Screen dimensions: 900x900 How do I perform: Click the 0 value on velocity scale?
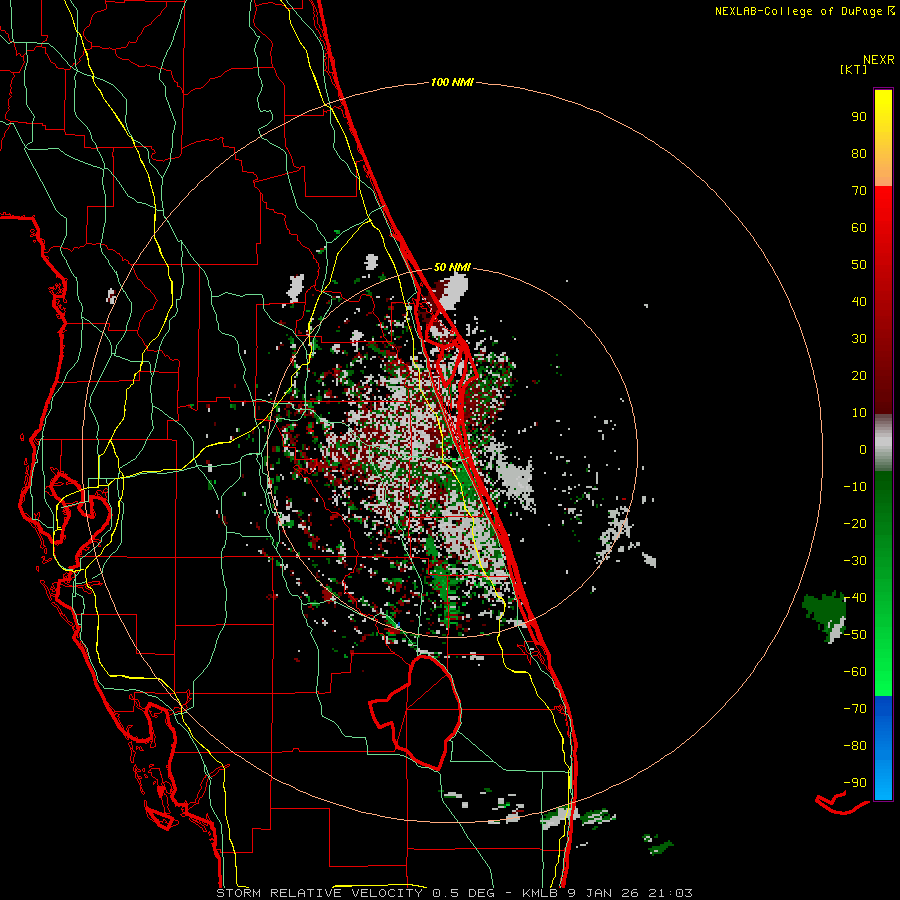[863, 449]
